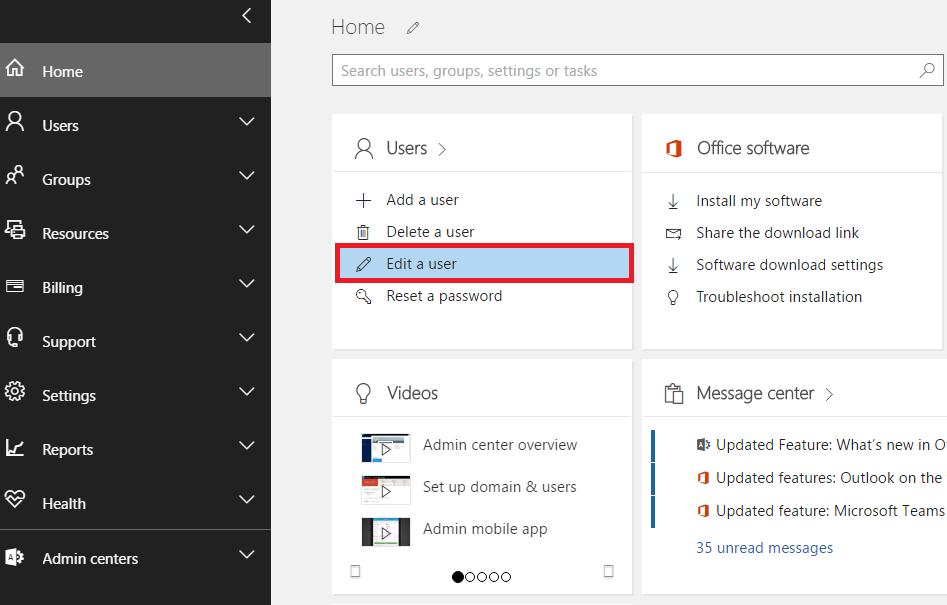
Task: Select the third videos carousel page dot
Action: 482,577
